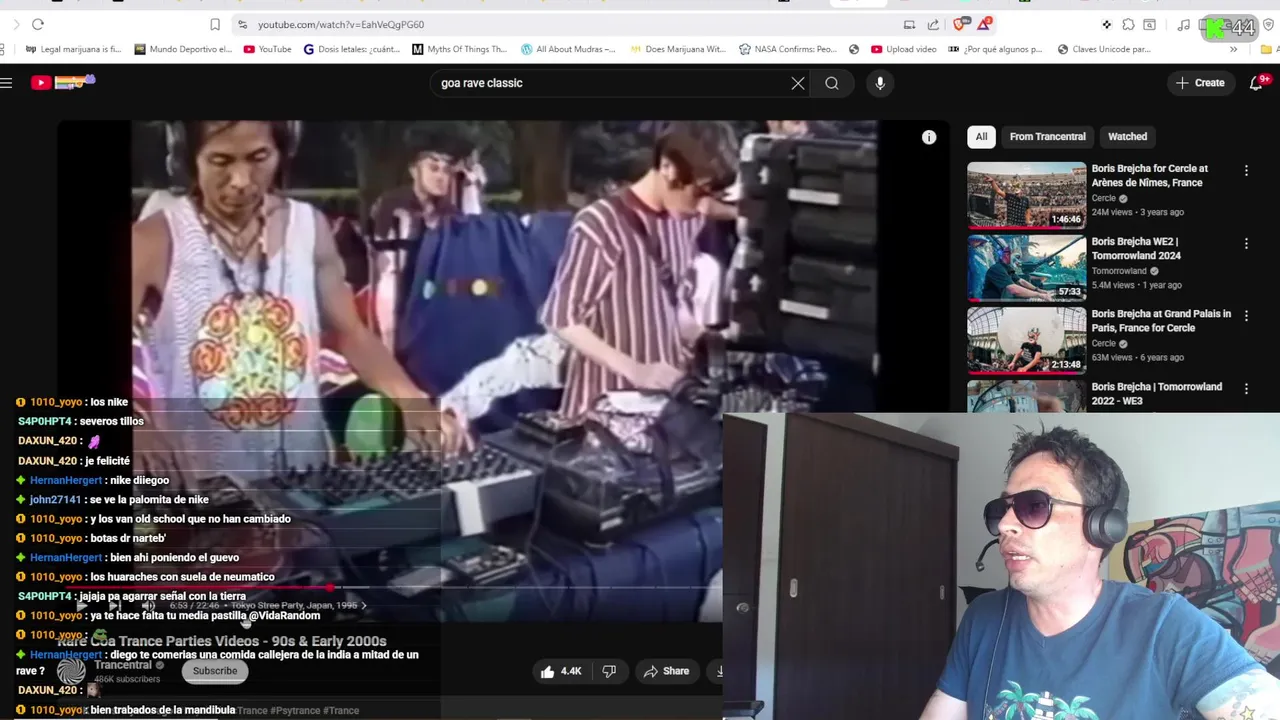Skip to next video in player controls

(114, 605)
